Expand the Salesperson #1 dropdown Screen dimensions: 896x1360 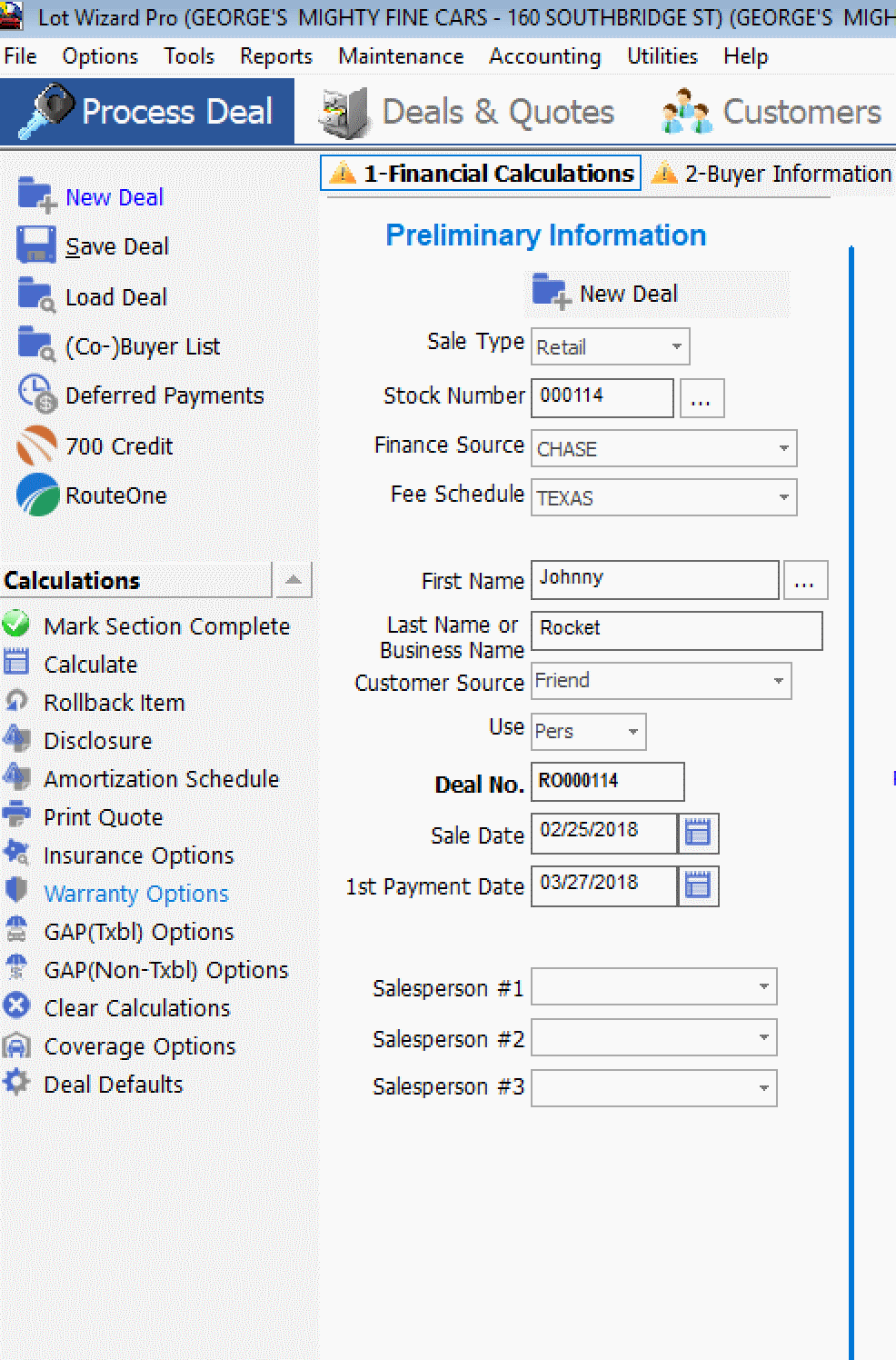pyautogui.click(x=763, y=987)
